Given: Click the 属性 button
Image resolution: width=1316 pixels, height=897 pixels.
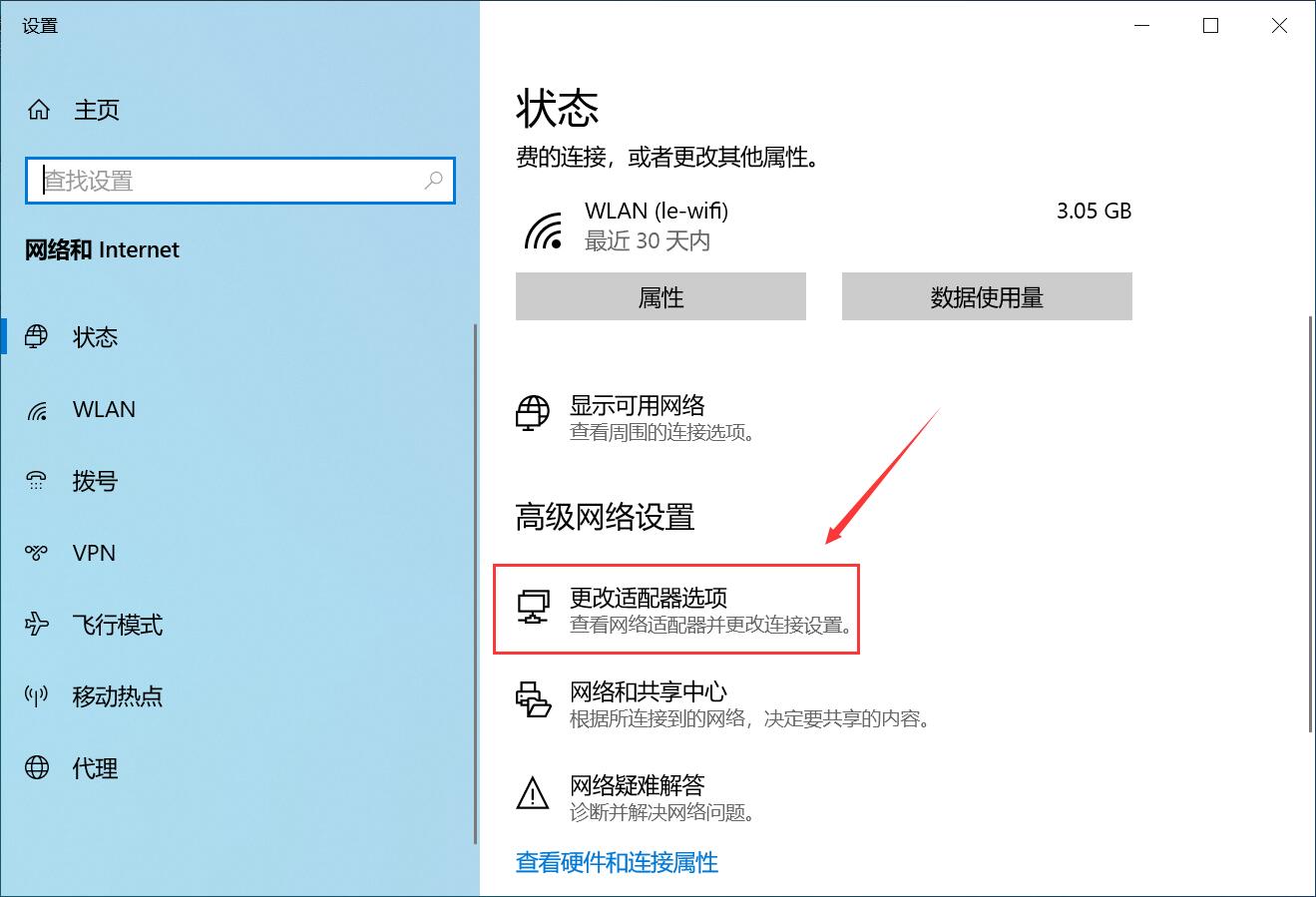Looking at the screenshot, I should pyautogui.click(x=660, y=297).
